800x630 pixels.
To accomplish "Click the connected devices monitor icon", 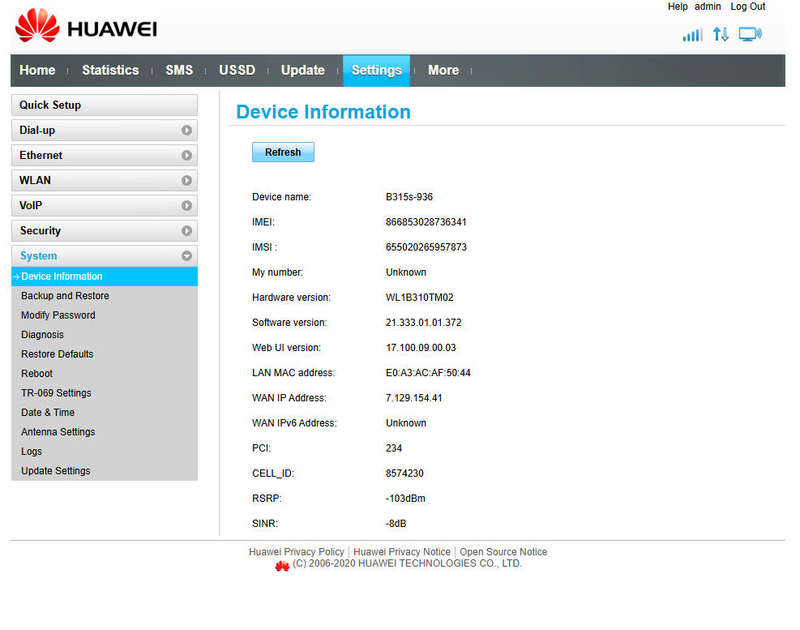I will click(750, 34).
